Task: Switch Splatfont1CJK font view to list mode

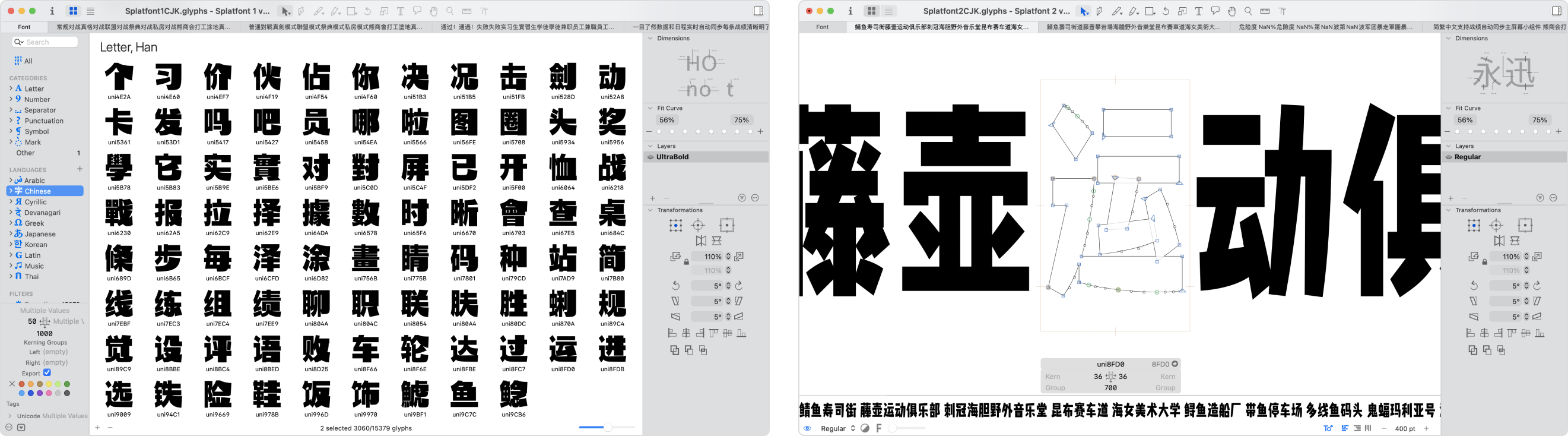Action: pos(91,11)
